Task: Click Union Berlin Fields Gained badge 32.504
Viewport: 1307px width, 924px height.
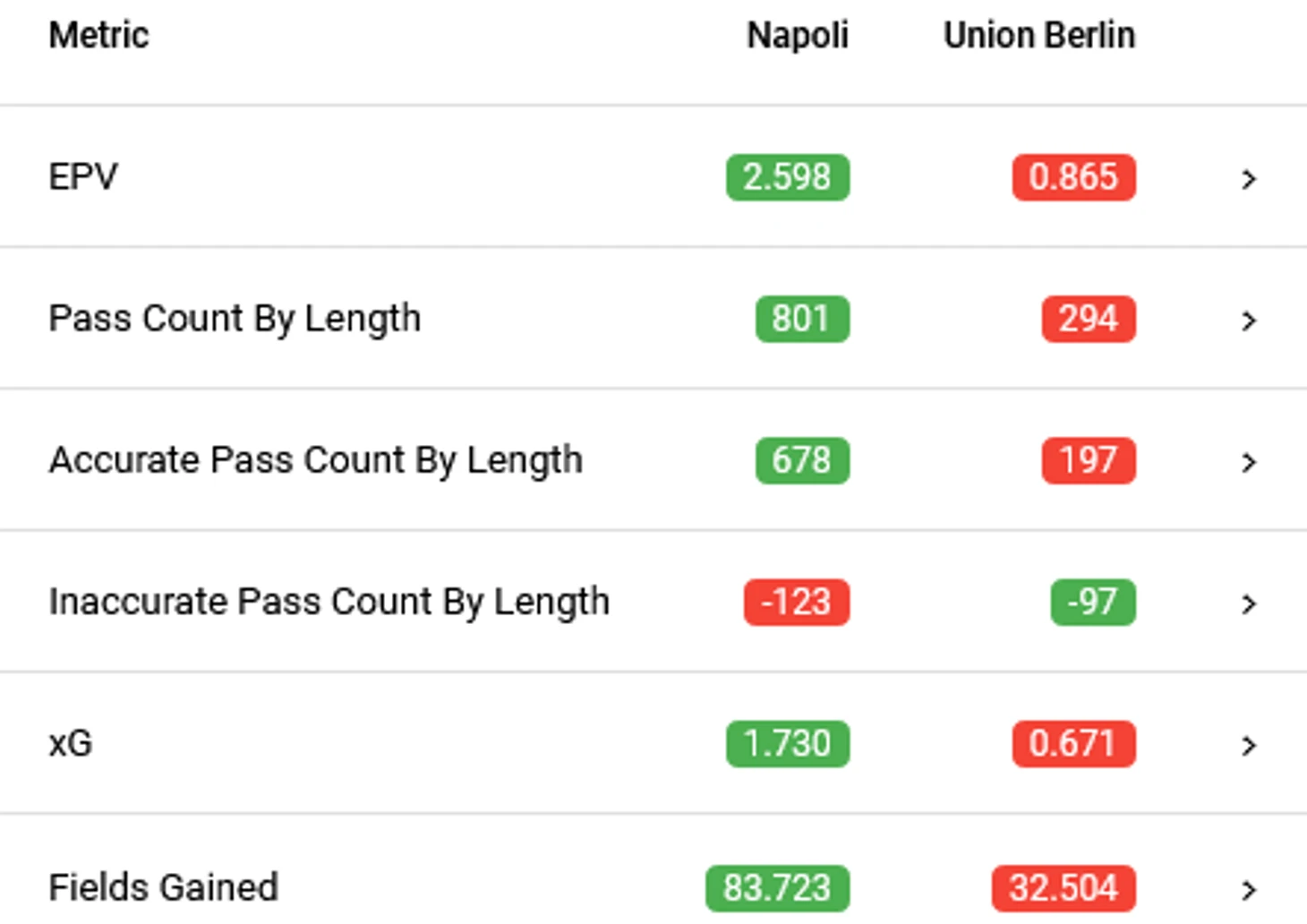Action: (1064, 888)
